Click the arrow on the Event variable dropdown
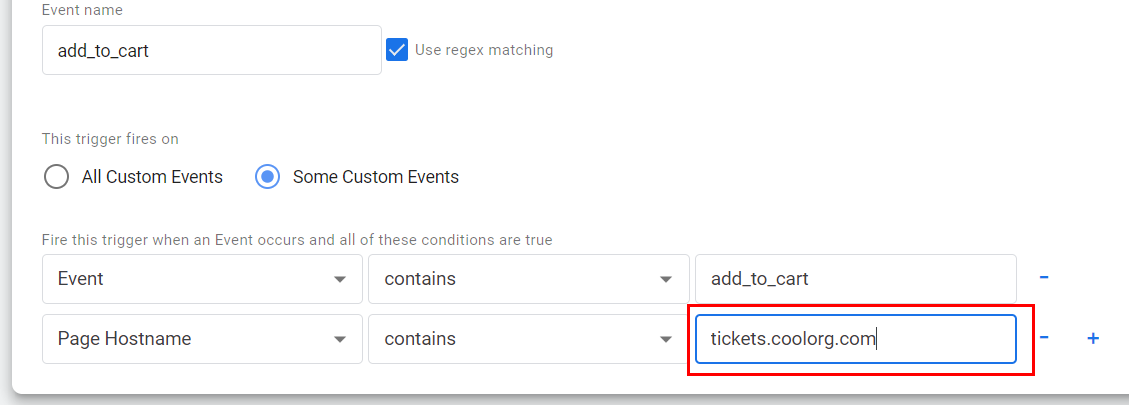 (x=340, y=280)
